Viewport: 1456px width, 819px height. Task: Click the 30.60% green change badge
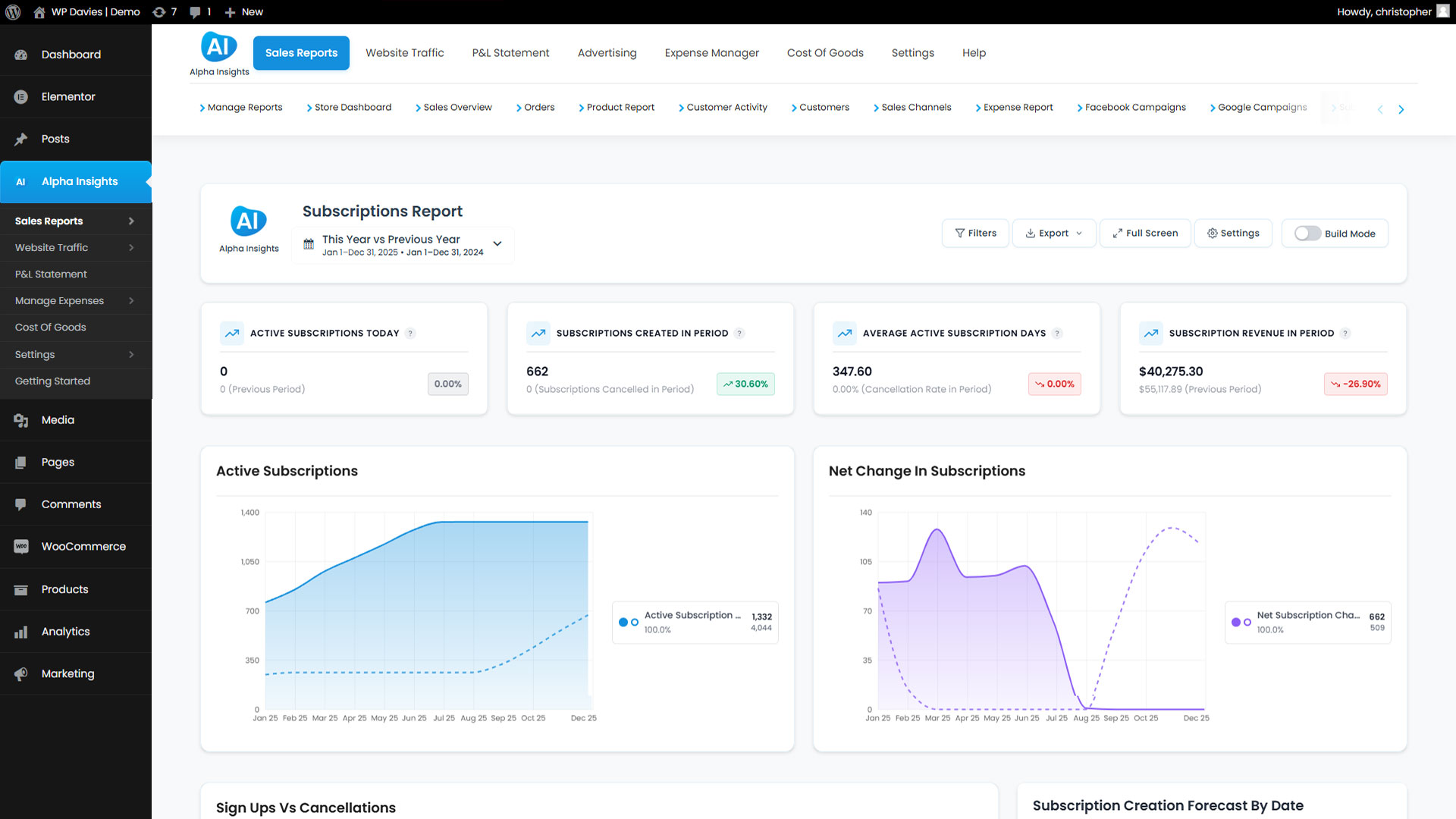click(745, 384)
